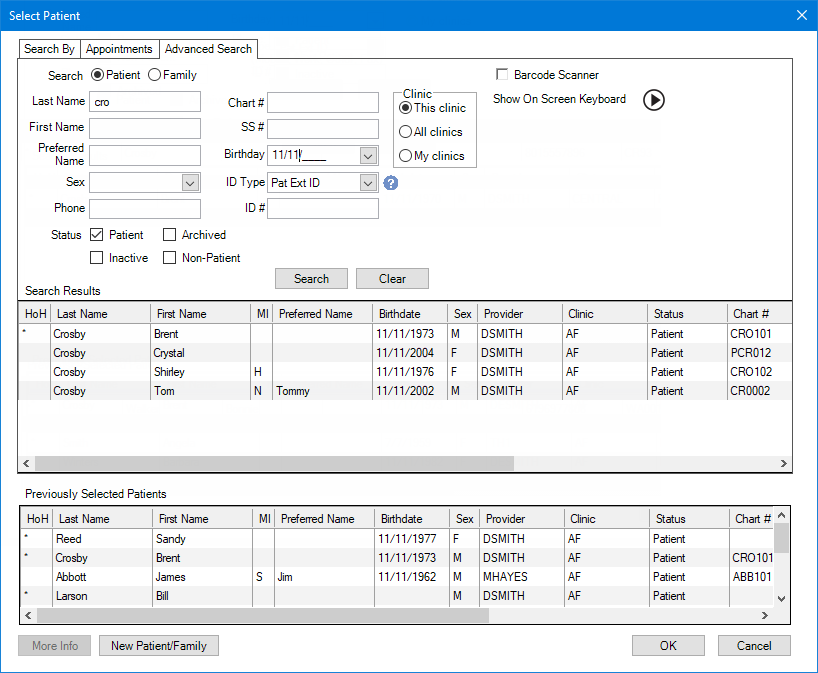Click Previously Selected Patients scroll right arrow
This screenshot has height=673, width=818.
(x=765, y=616)
